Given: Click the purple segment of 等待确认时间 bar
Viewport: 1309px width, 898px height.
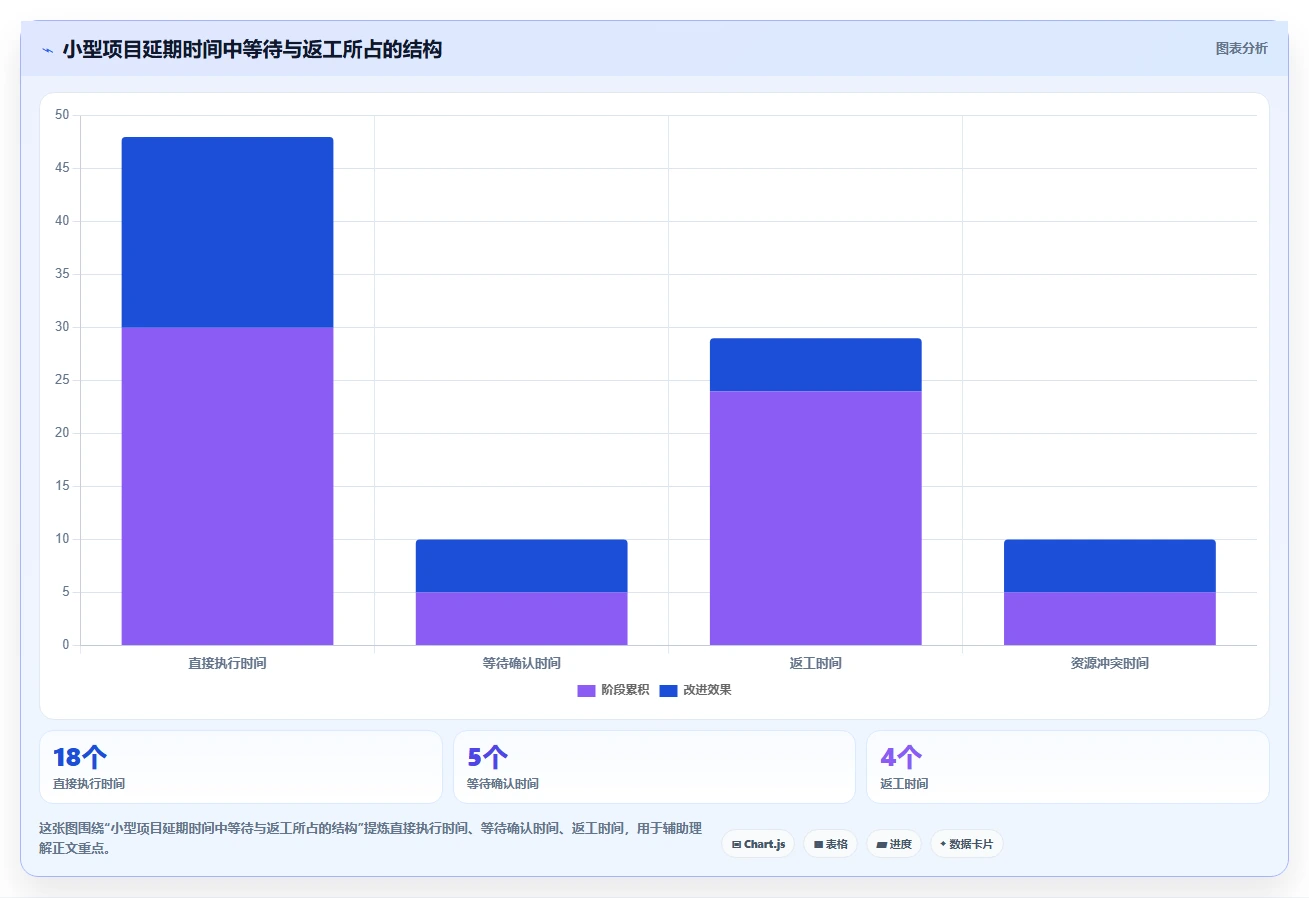Looking at the screenshot, I should [521, 619].
